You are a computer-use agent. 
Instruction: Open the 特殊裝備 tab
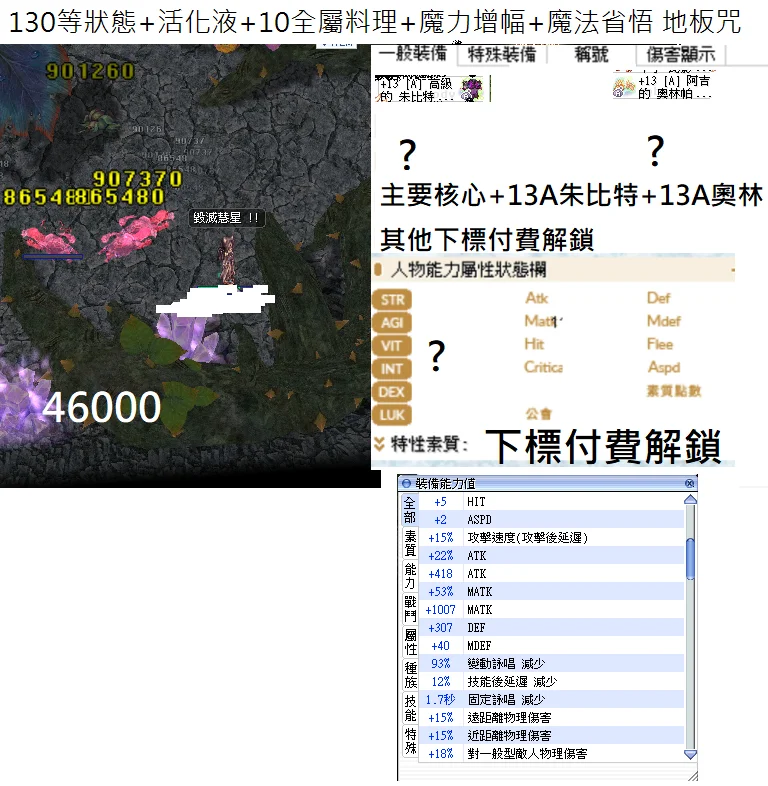(499, 54)
